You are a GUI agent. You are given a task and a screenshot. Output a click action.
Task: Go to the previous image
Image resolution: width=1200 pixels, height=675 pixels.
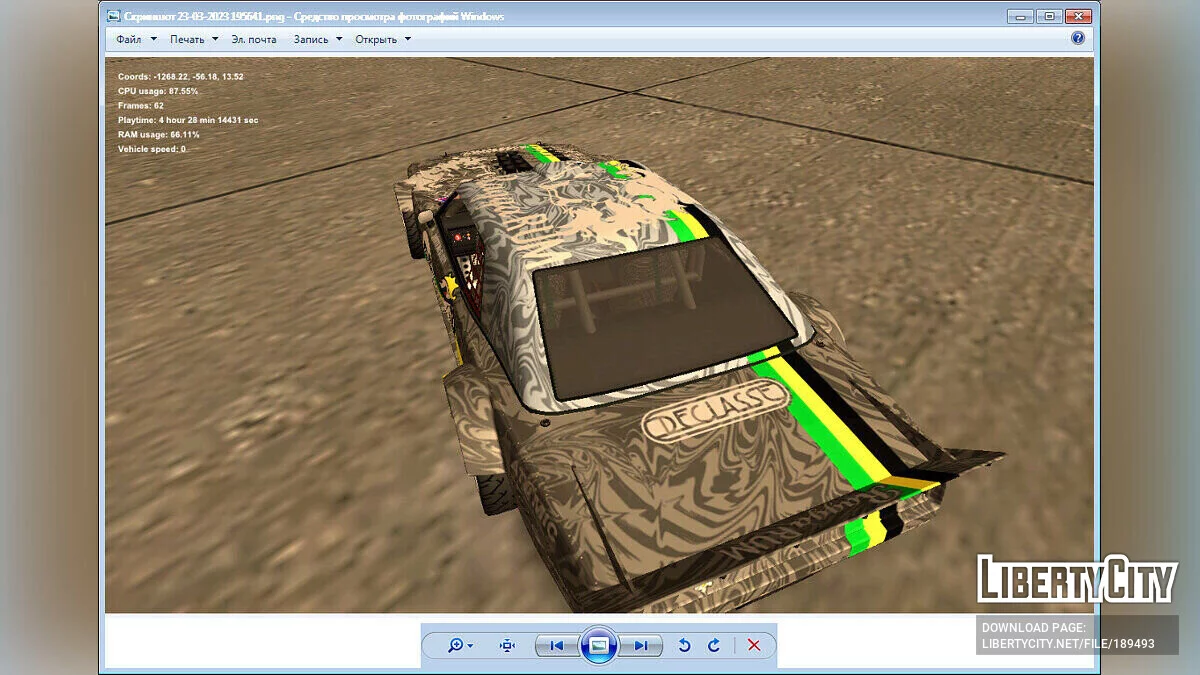click(556, 646)
